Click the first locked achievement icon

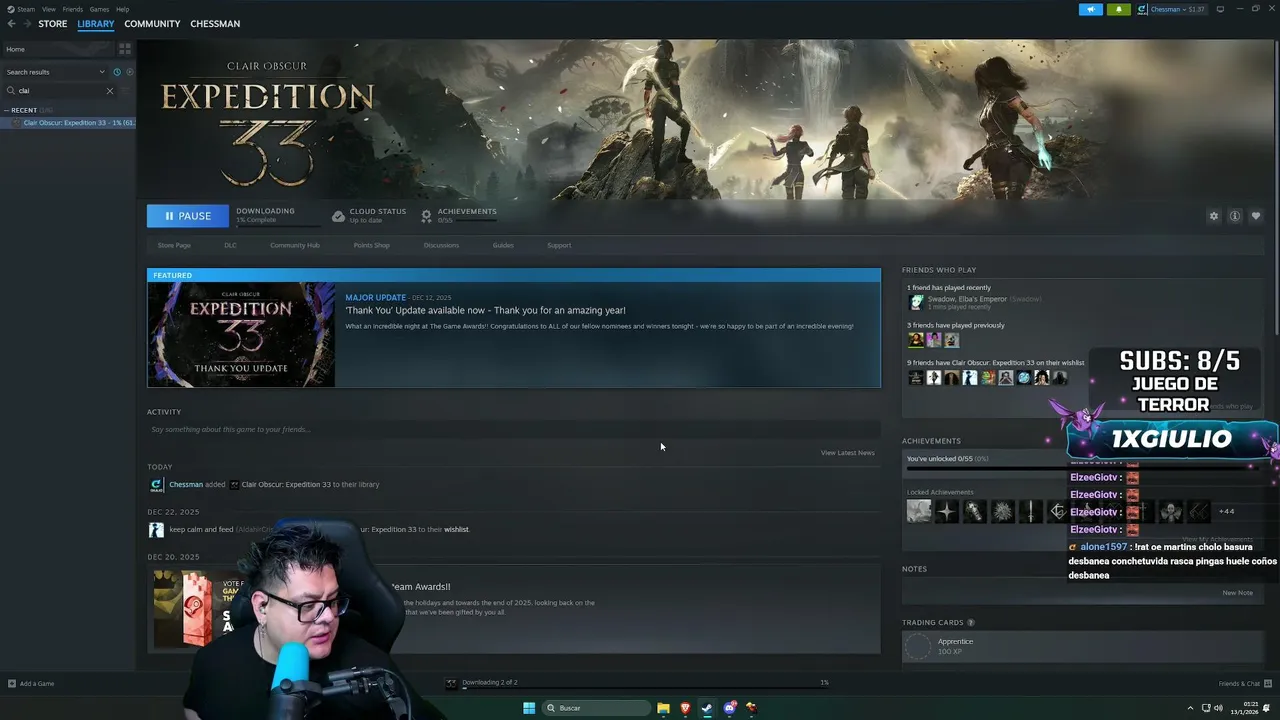click(x=919, y=511)
